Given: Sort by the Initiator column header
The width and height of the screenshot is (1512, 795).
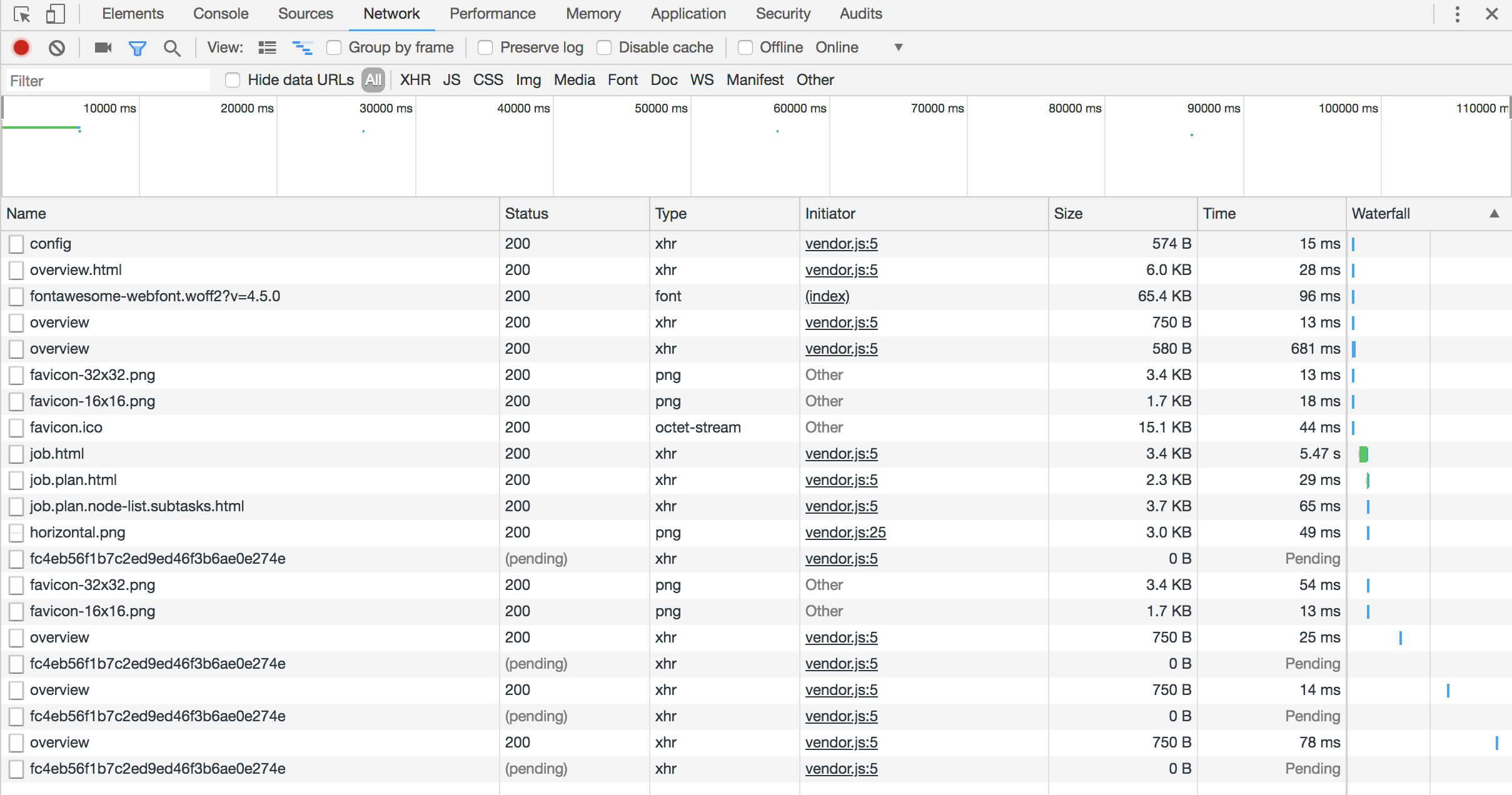Looking at the screenshot, I should [924, 214].
